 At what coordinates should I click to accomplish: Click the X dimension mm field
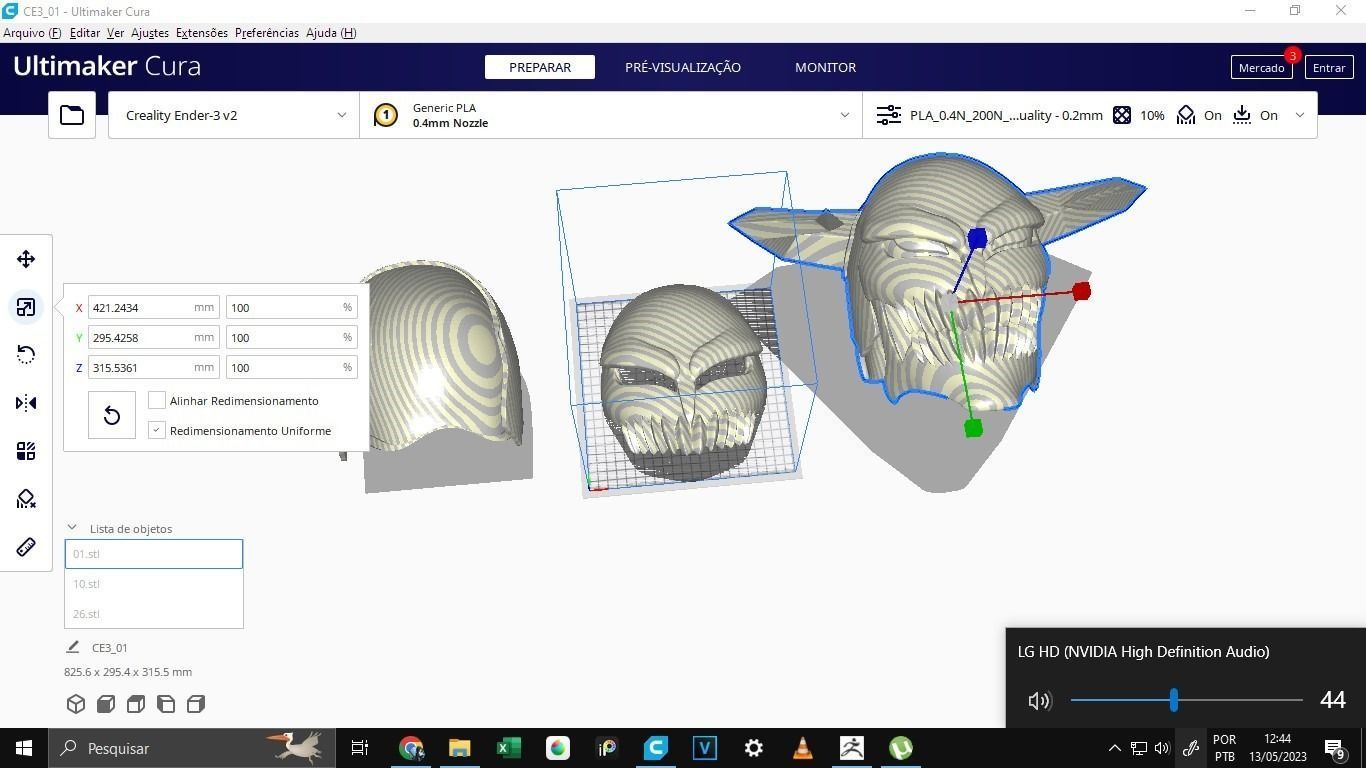[x=153, y=307]
